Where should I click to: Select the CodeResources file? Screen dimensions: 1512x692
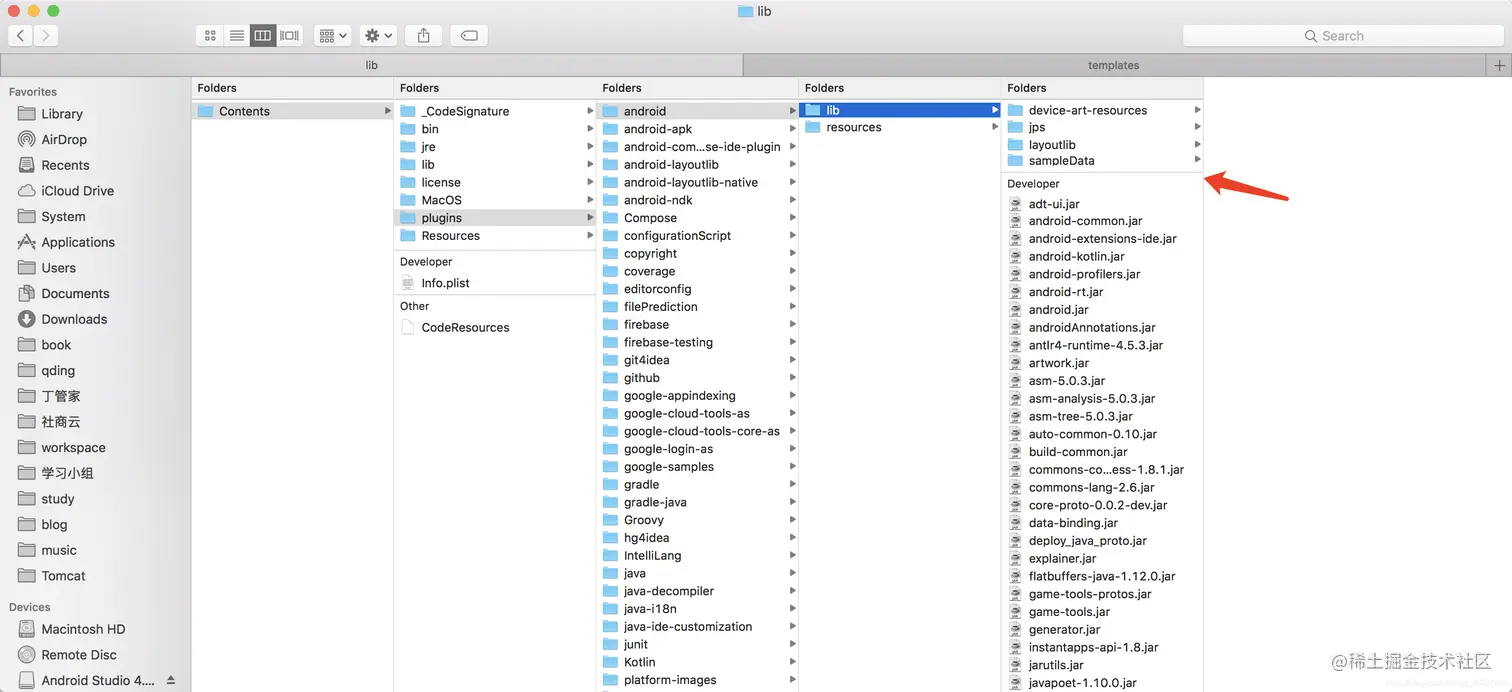pos(496,327)
